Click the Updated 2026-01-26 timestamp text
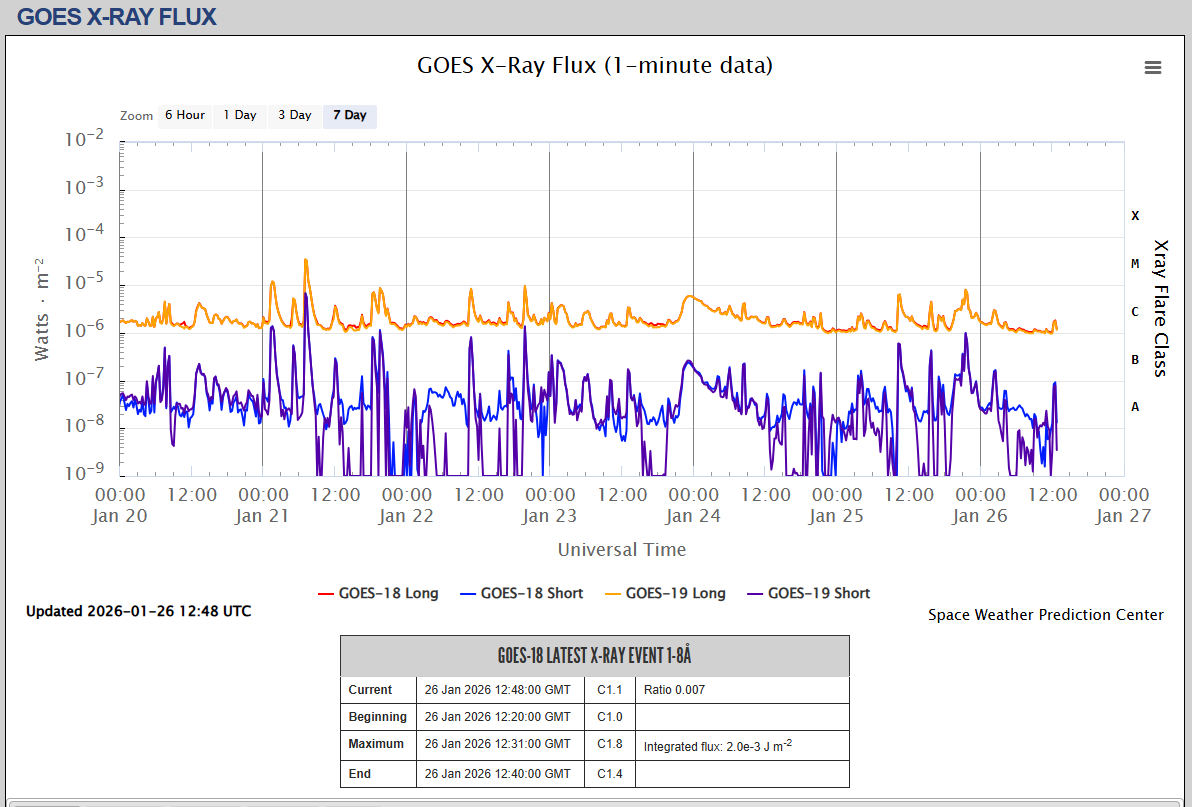This screenshot has width=1192, height=807. (138, 611)
